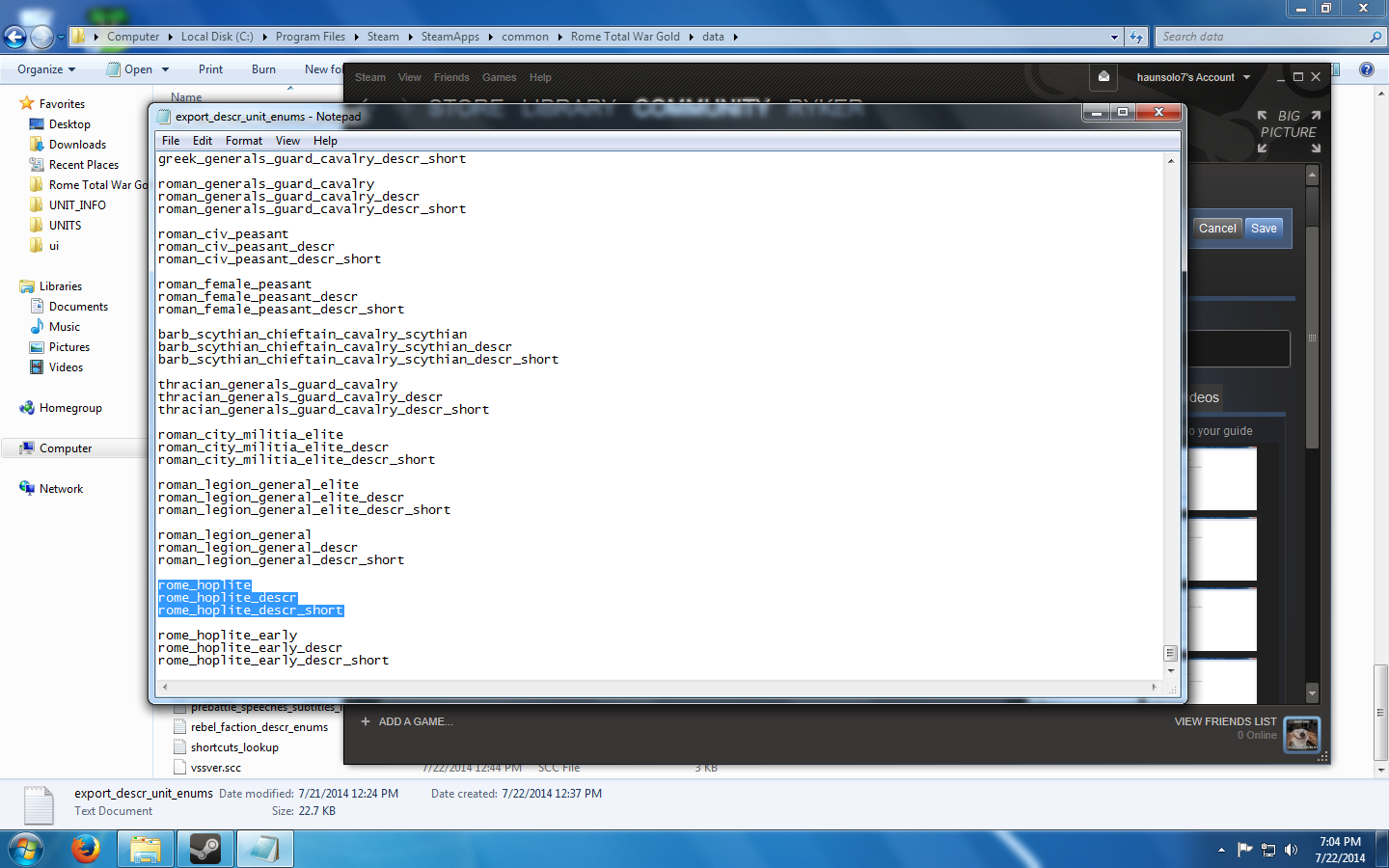This screenshot has width=1389, height=868.
Task: Switch to Steam from the taskbar
Action: pos(205,849)
